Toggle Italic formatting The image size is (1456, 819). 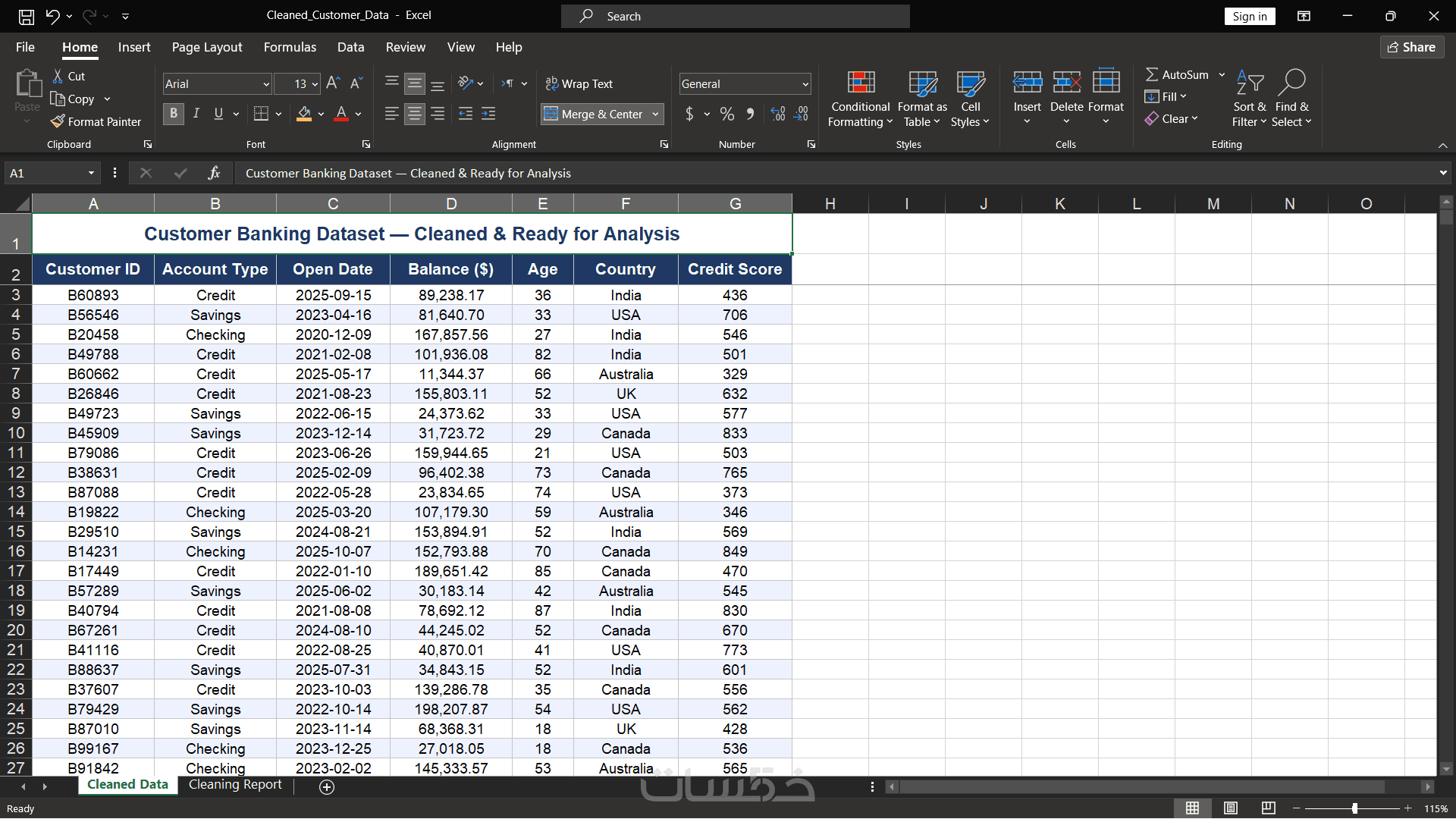tap(196, 114)
